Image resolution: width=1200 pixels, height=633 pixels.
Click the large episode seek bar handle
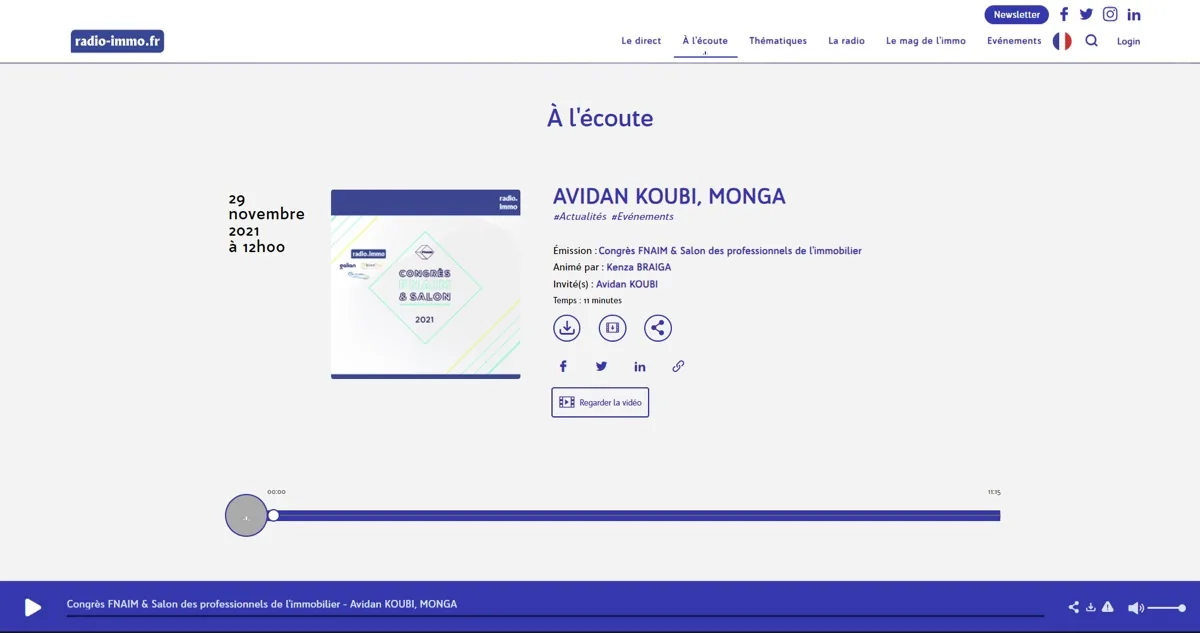273,516
